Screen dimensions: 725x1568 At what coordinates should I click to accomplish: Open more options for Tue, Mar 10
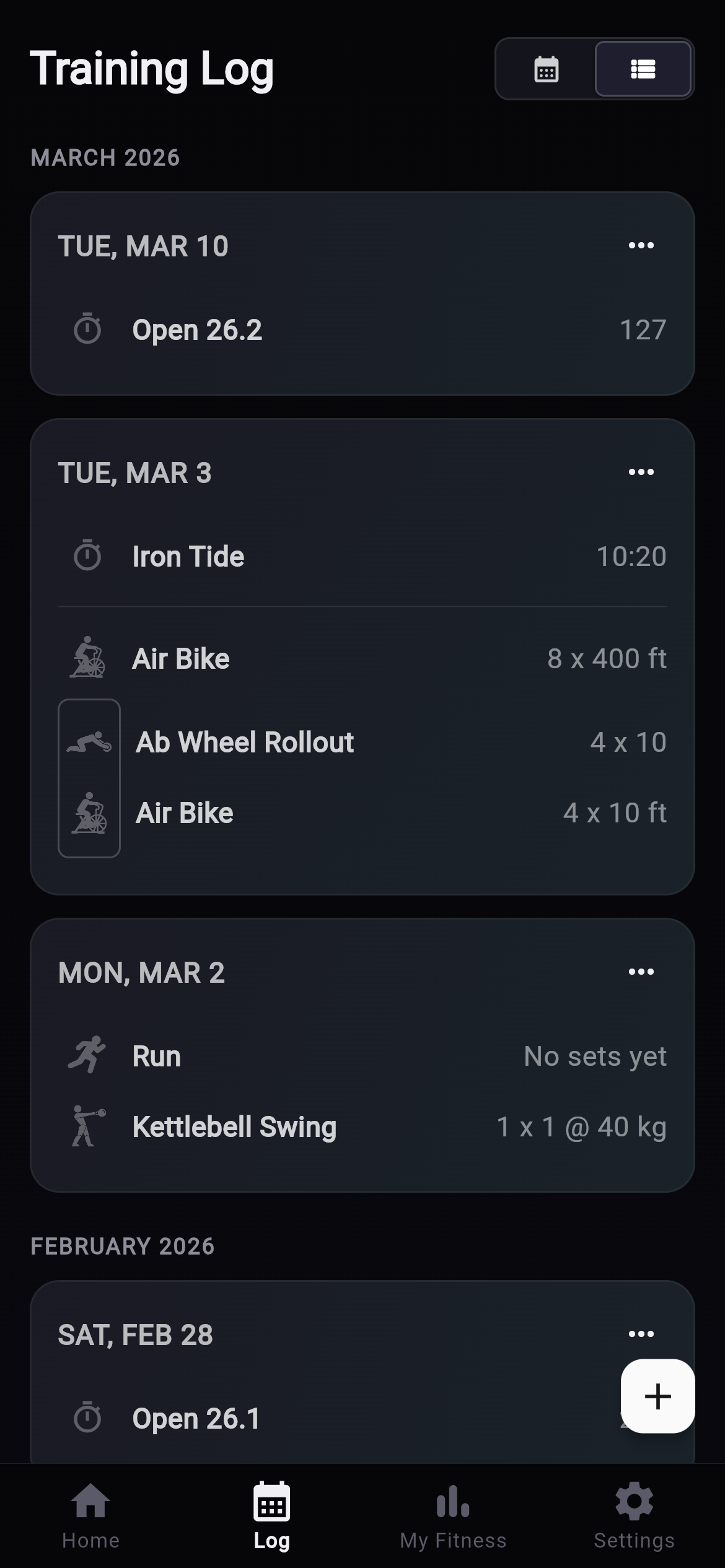pyautogui.click(x=641, y=246)
